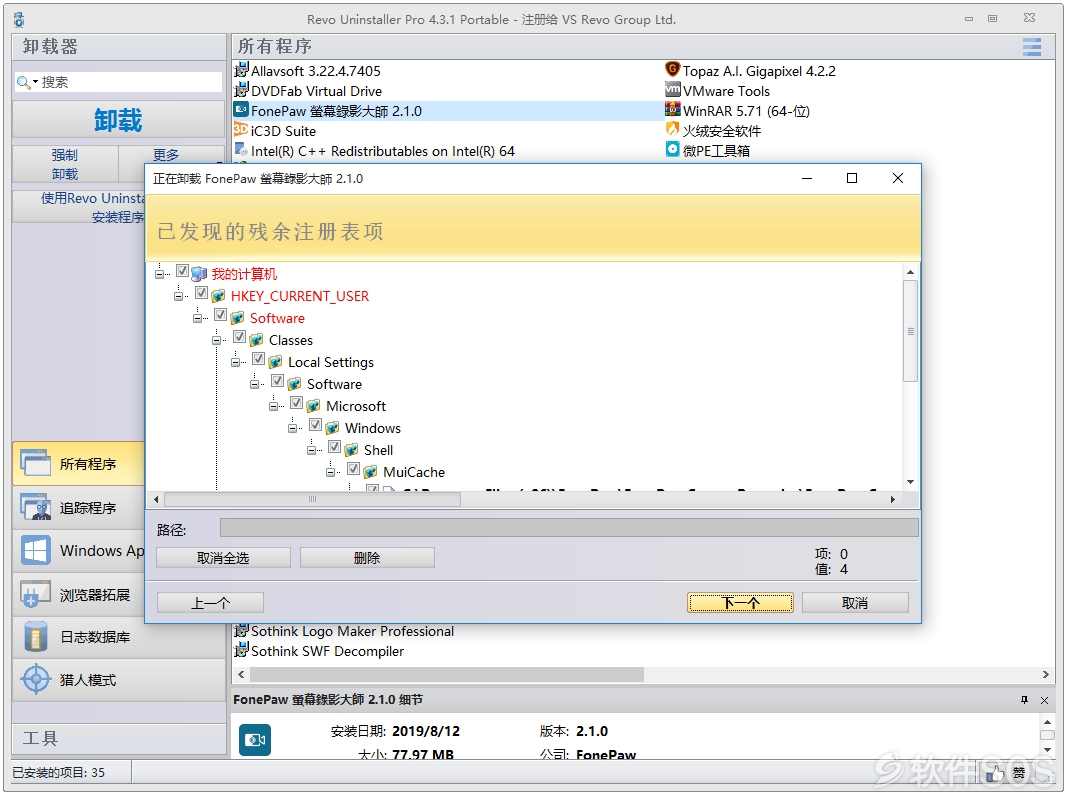Screen dimensions: 1071x802
Task: Toggle the Microsoft checkbox
Action: 296,402
